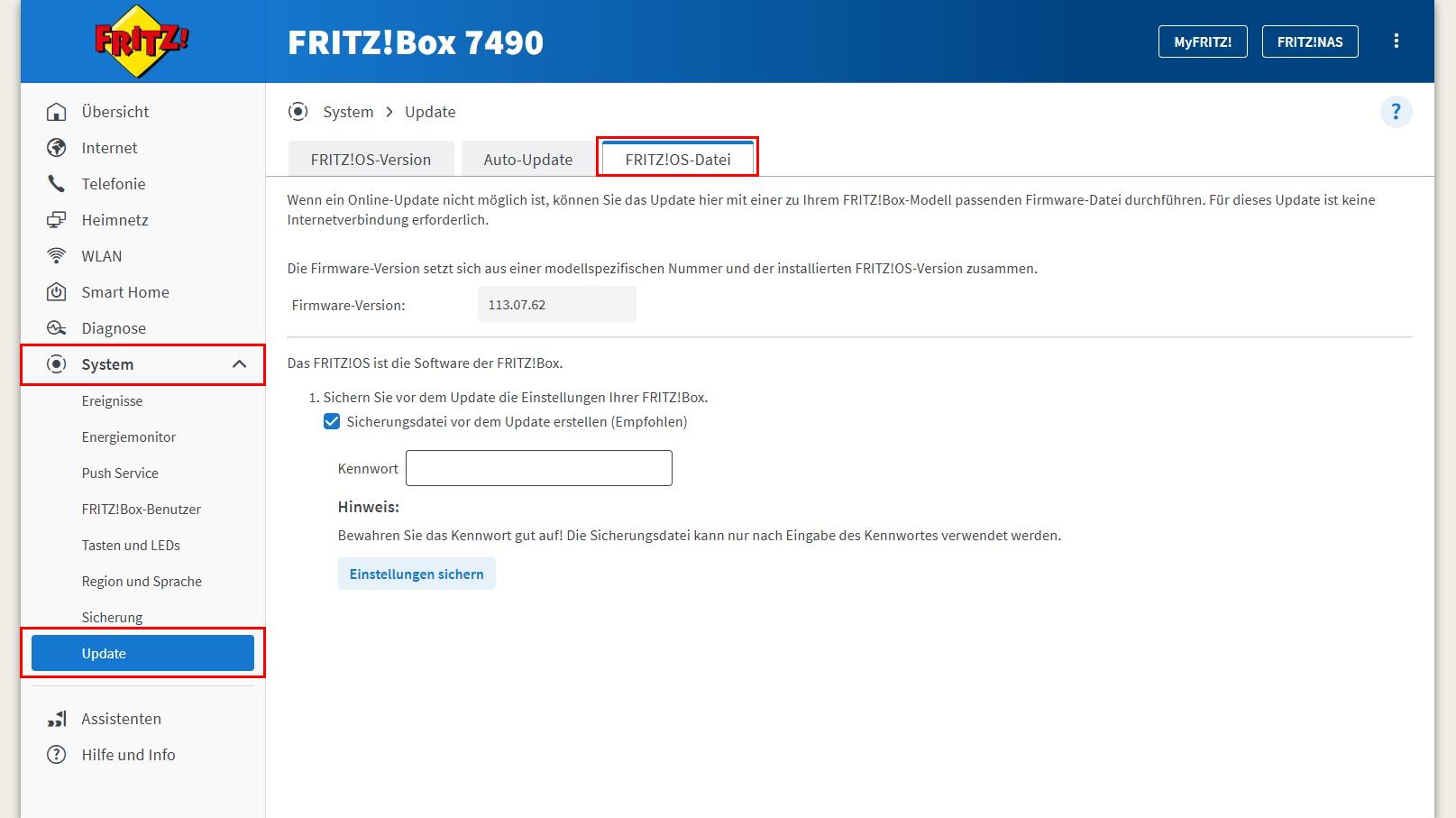The image size is (1456, 818).
Task: Focus the Kennwort input field
Action: 539,468
